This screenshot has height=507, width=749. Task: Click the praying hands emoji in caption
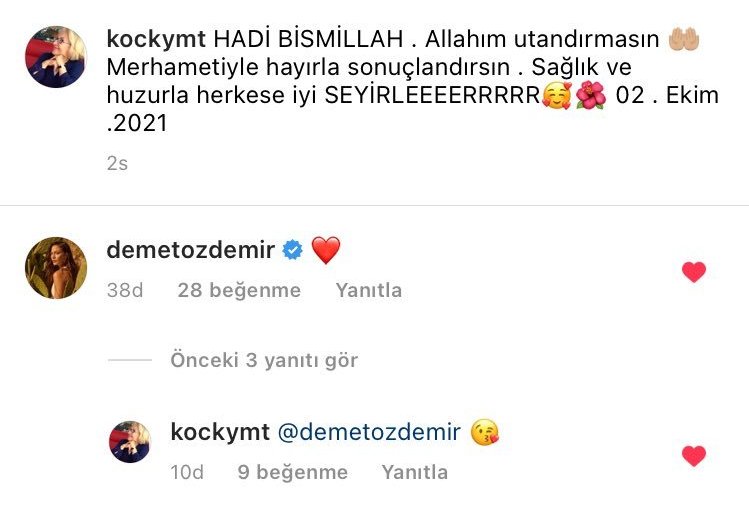(684, 39)
